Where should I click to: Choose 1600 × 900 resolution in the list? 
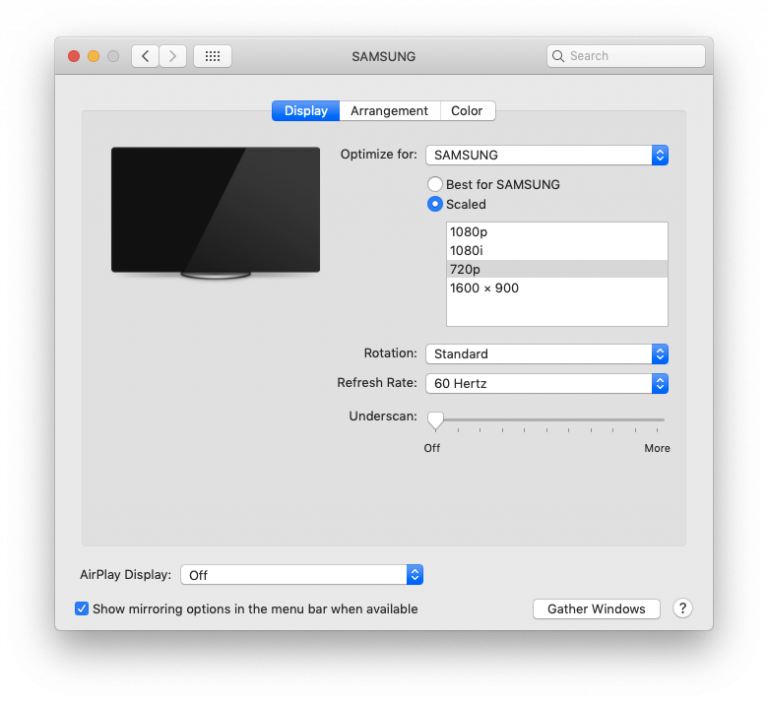click(x=557, y=288)
